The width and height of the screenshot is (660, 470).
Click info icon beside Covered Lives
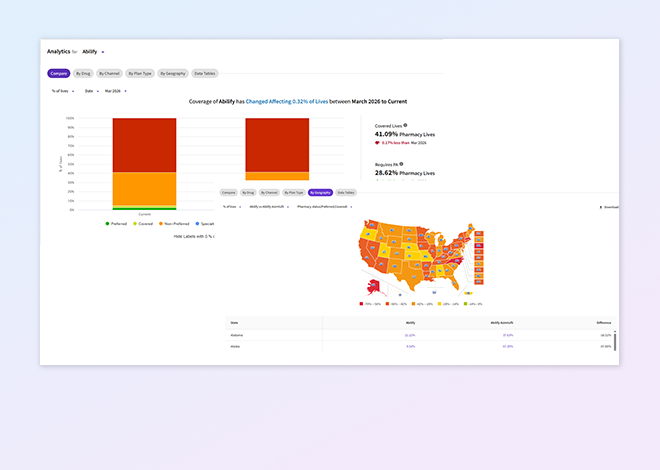(x=405, y=125)
